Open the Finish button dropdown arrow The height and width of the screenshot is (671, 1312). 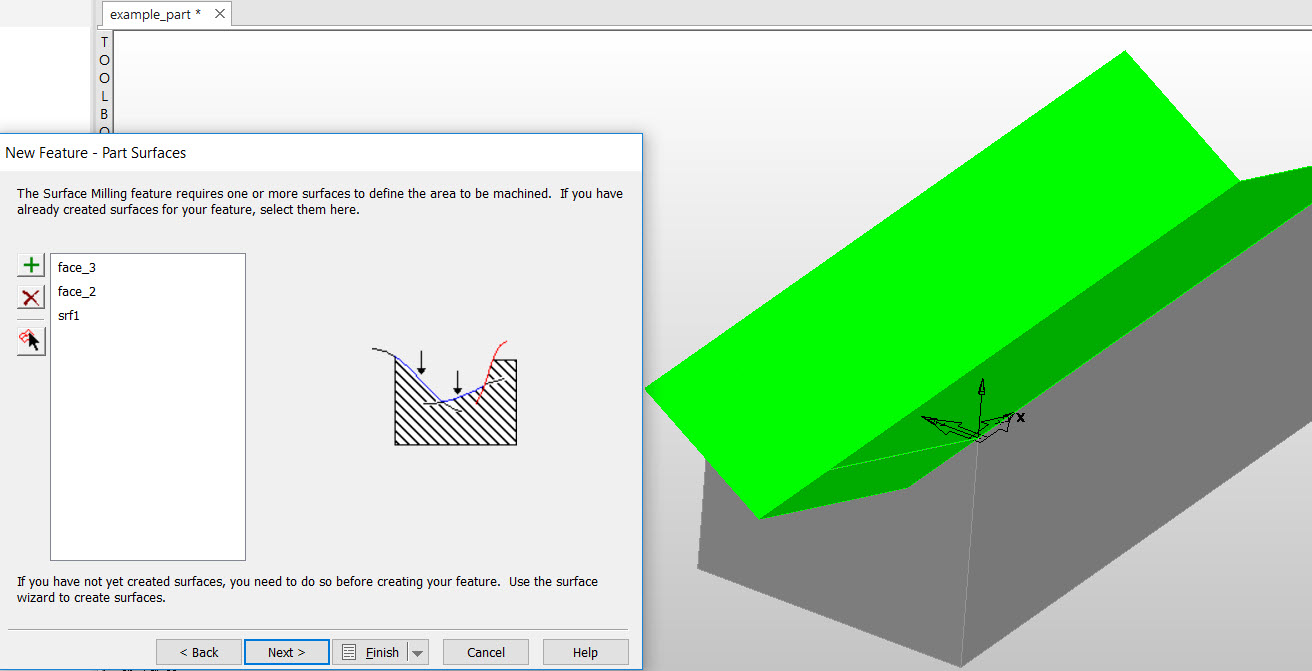(x=416, y=651)
